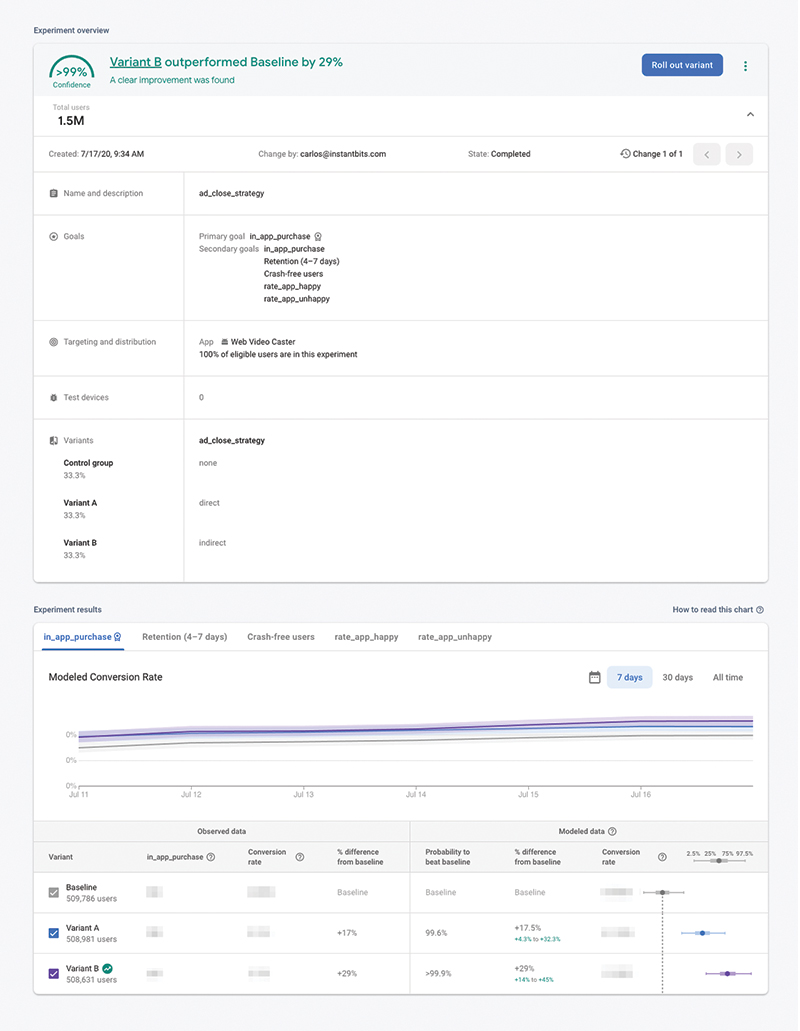800x1031 pixels.
Task: Click the ad_close_strategy experiment name
Action: pos(231,193)
